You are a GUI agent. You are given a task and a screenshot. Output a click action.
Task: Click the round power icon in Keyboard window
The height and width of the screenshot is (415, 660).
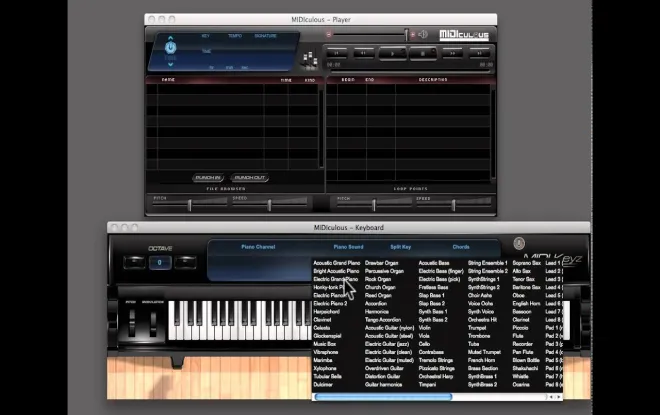519,243
